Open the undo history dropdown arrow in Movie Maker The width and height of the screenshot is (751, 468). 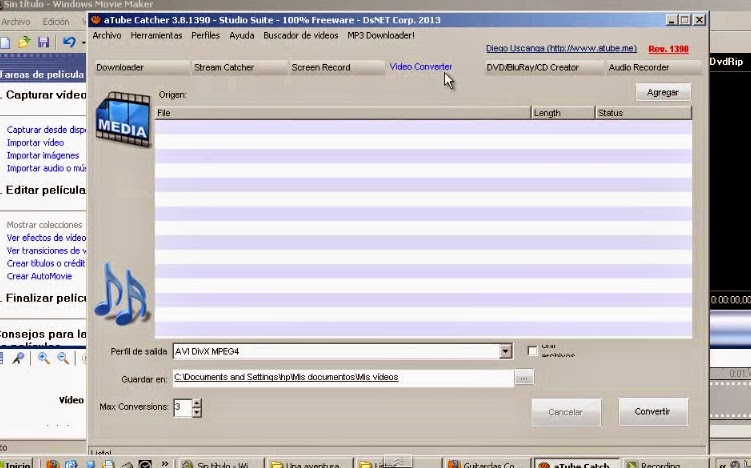click(83, 43)
